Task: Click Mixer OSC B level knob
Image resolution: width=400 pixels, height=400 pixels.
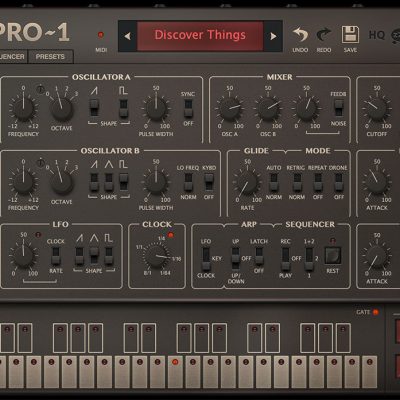Action: (268, 109)
